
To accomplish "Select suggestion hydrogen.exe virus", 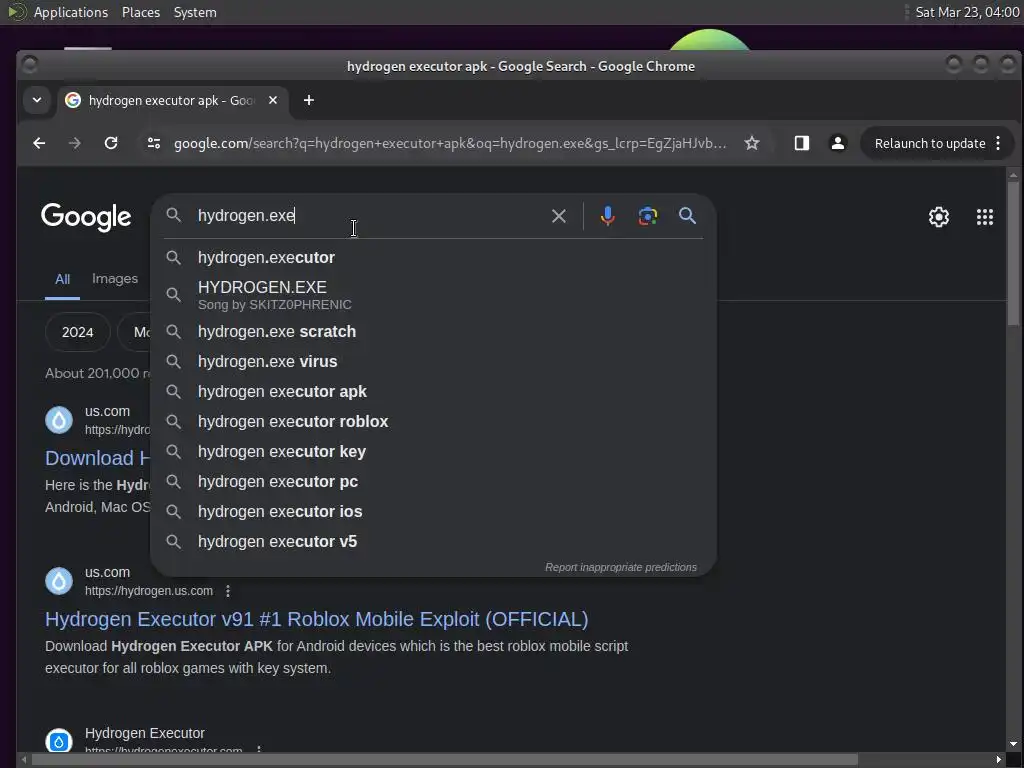I will point(433,361).
